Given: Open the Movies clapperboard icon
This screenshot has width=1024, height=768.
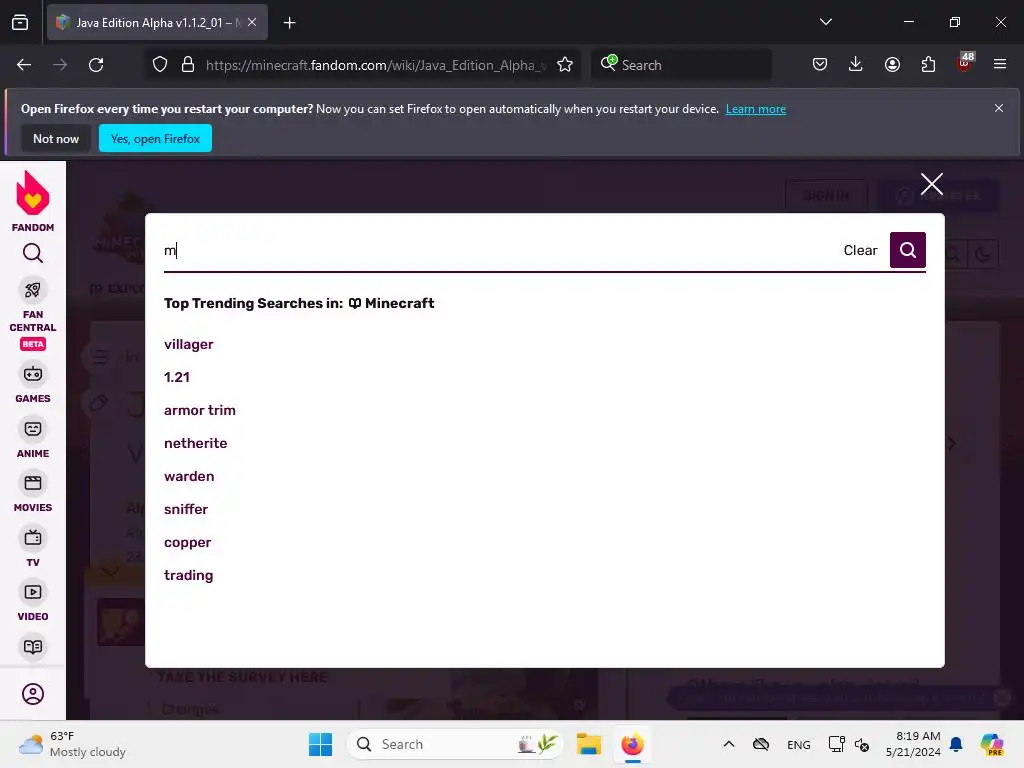Looking at the screenshot, I should point(33,483).
